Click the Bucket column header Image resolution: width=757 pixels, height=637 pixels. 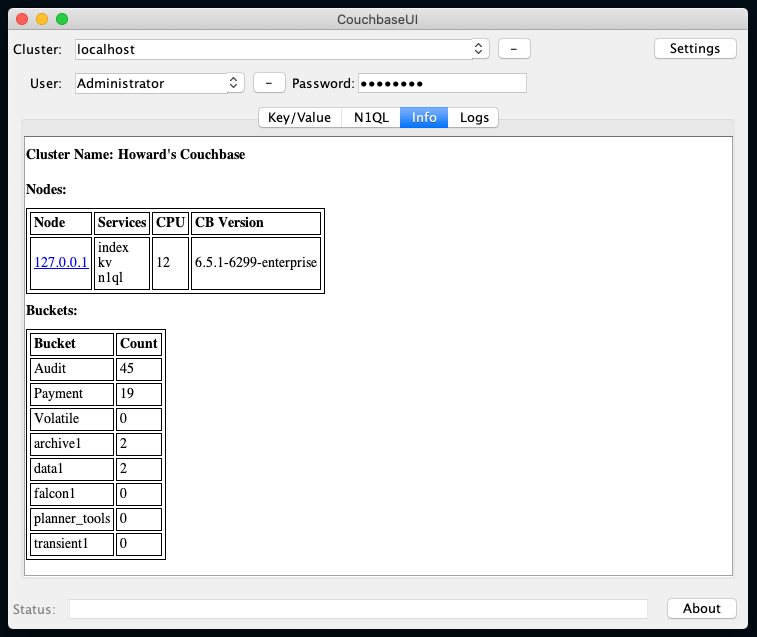[72, 344]
